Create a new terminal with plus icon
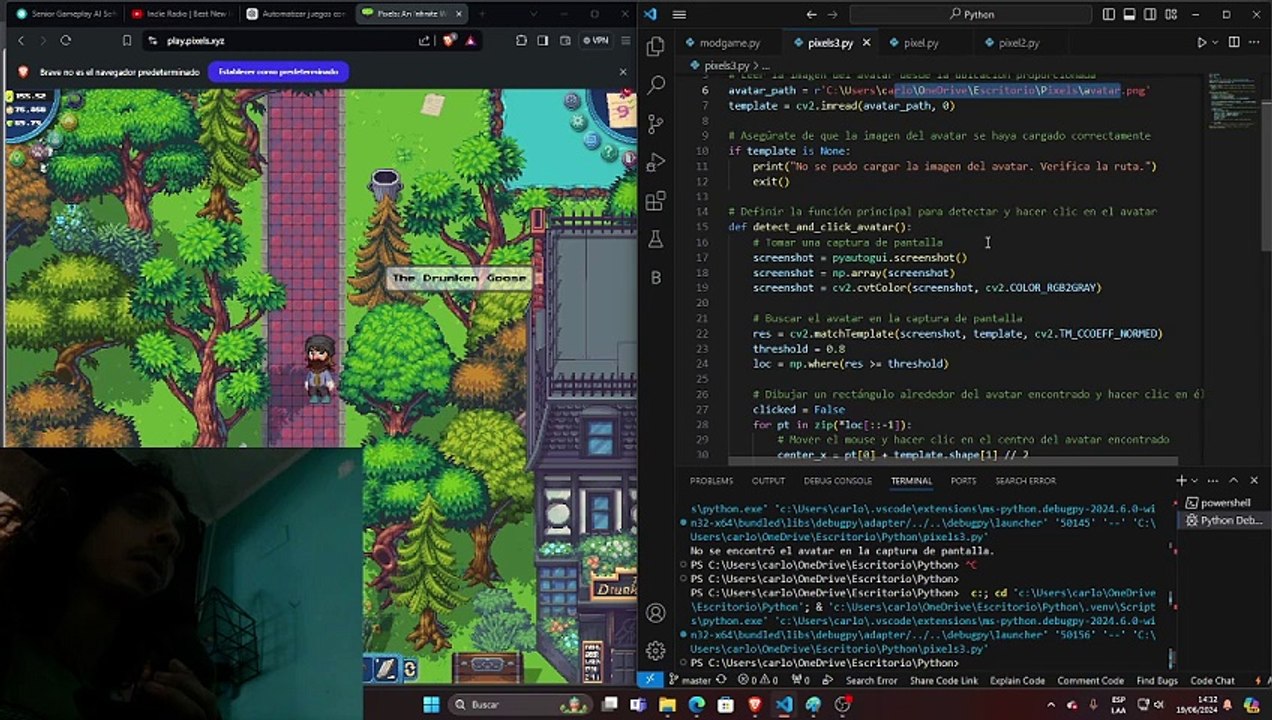 tap(1182, 481)
